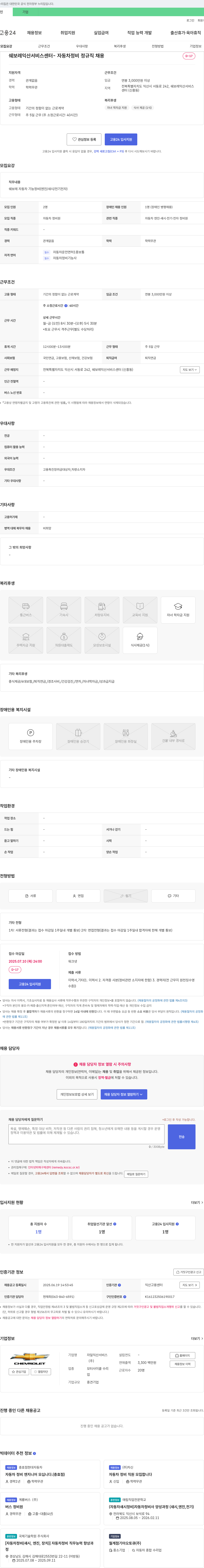Click the 거짓구인광고 신고 button
This screenshot has width=204, height=1568.
188,1272
